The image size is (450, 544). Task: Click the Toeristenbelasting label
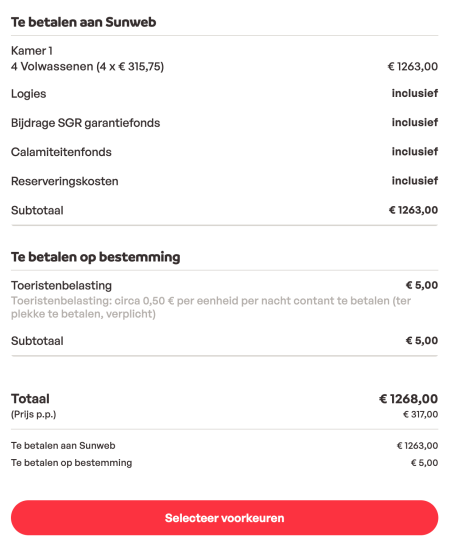click(x=61, y=286)
